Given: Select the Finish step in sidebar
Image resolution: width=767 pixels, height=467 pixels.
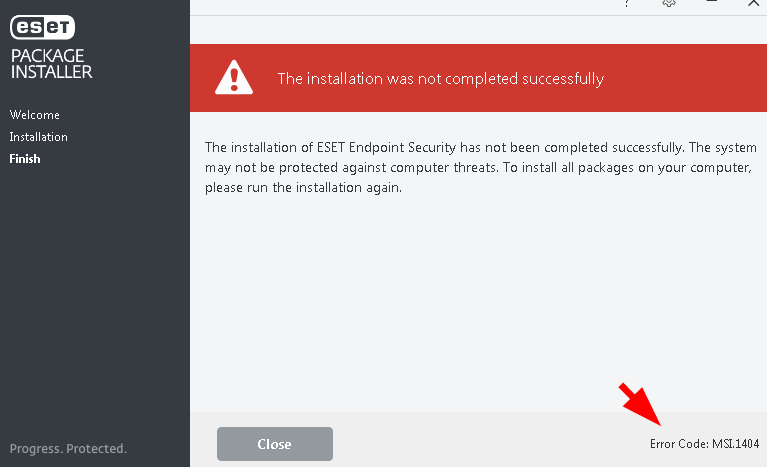Looking at the screenshot, I should click(x=25, y=159).
